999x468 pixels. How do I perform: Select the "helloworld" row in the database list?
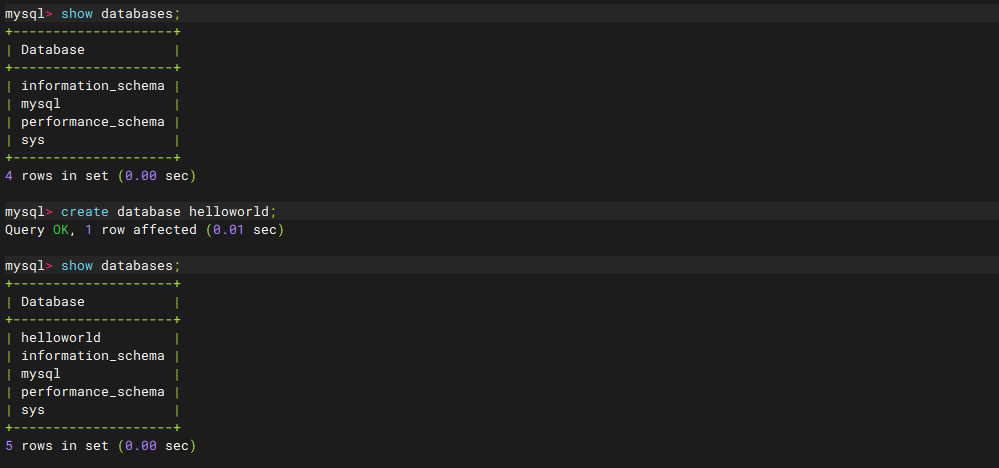point(61,338)
